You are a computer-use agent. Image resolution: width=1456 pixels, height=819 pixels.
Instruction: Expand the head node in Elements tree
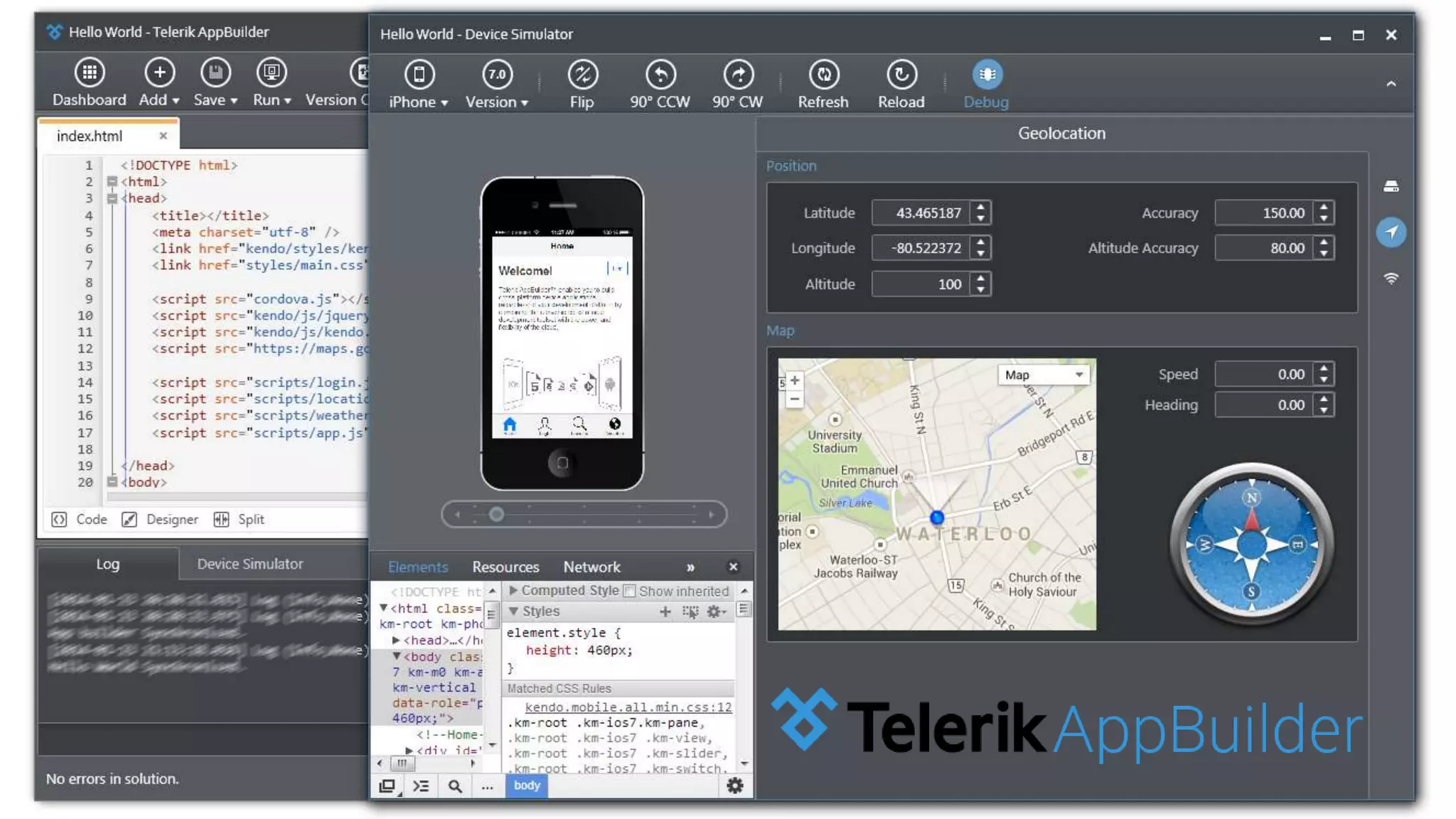(396, 640)
